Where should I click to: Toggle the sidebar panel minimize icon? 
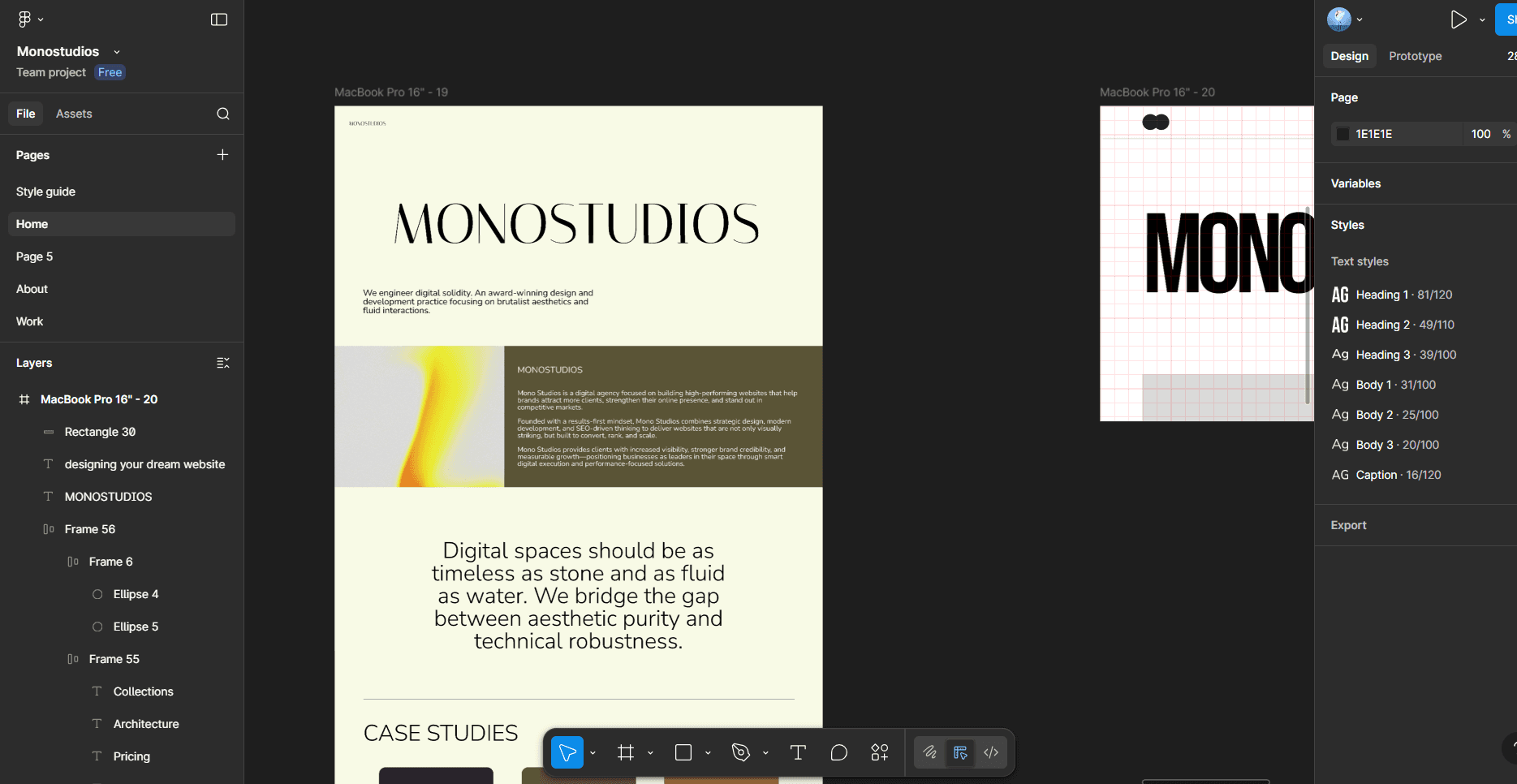tap(219, 19)
